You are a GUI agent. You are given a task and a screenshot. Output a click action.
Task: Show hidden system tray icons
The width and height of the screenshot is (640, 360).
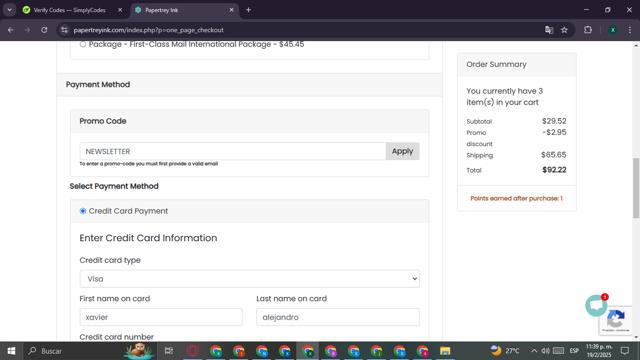(534, 351)
